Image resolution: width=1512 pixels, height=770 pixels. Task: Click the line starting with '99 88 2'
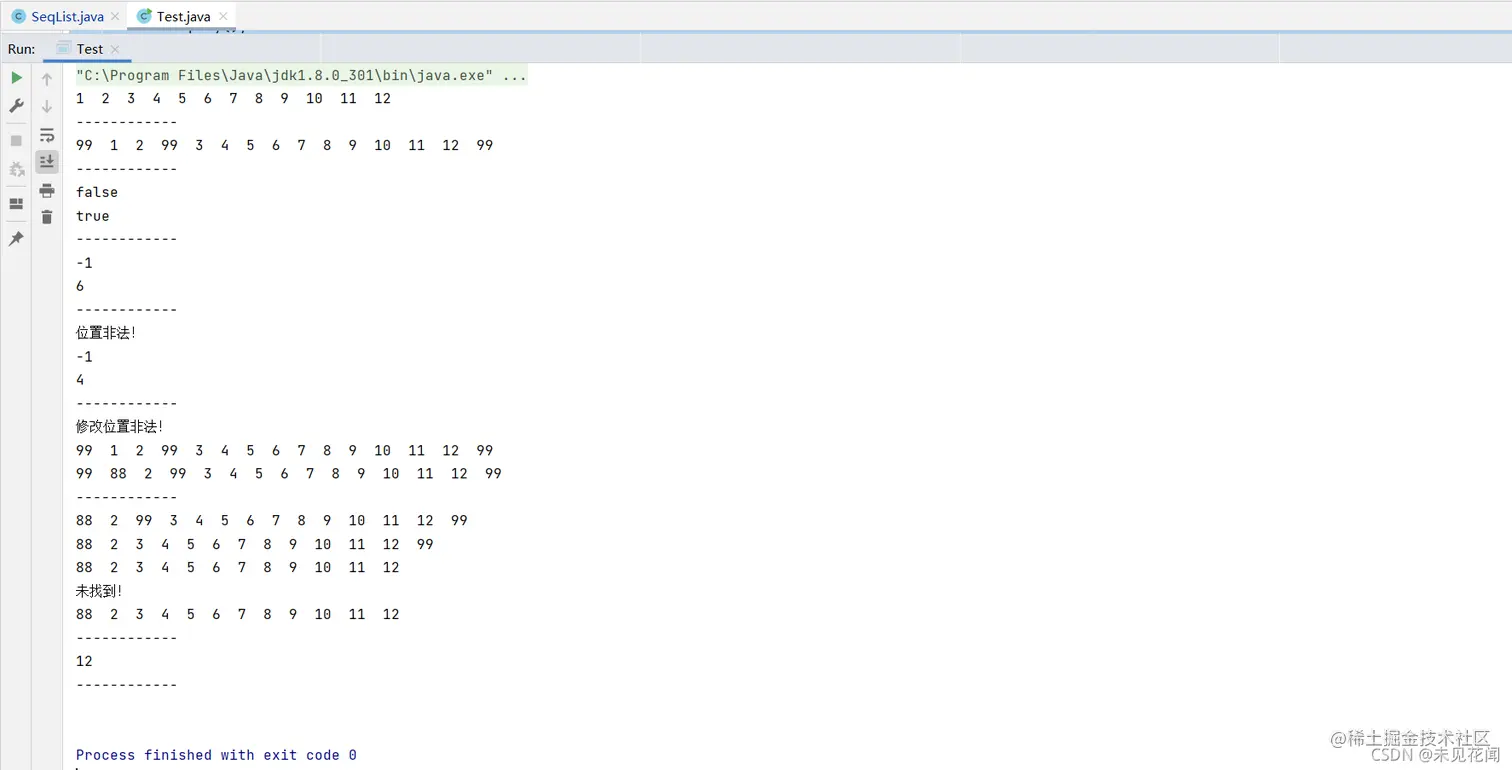[x=289, y=473]
